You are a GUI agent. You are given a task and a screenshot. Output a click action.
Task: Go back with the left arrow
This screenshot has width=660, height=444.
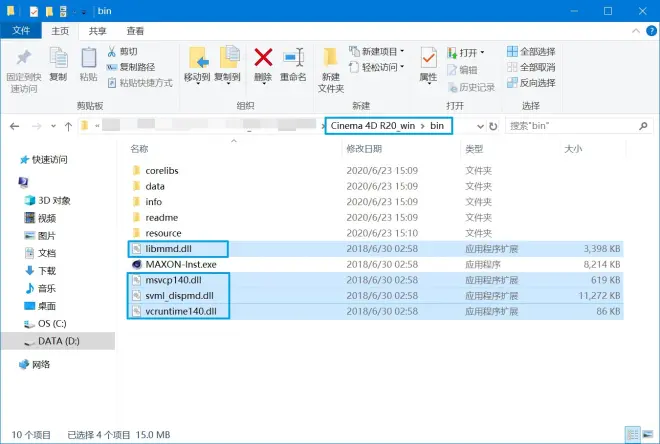coord(15,126)
